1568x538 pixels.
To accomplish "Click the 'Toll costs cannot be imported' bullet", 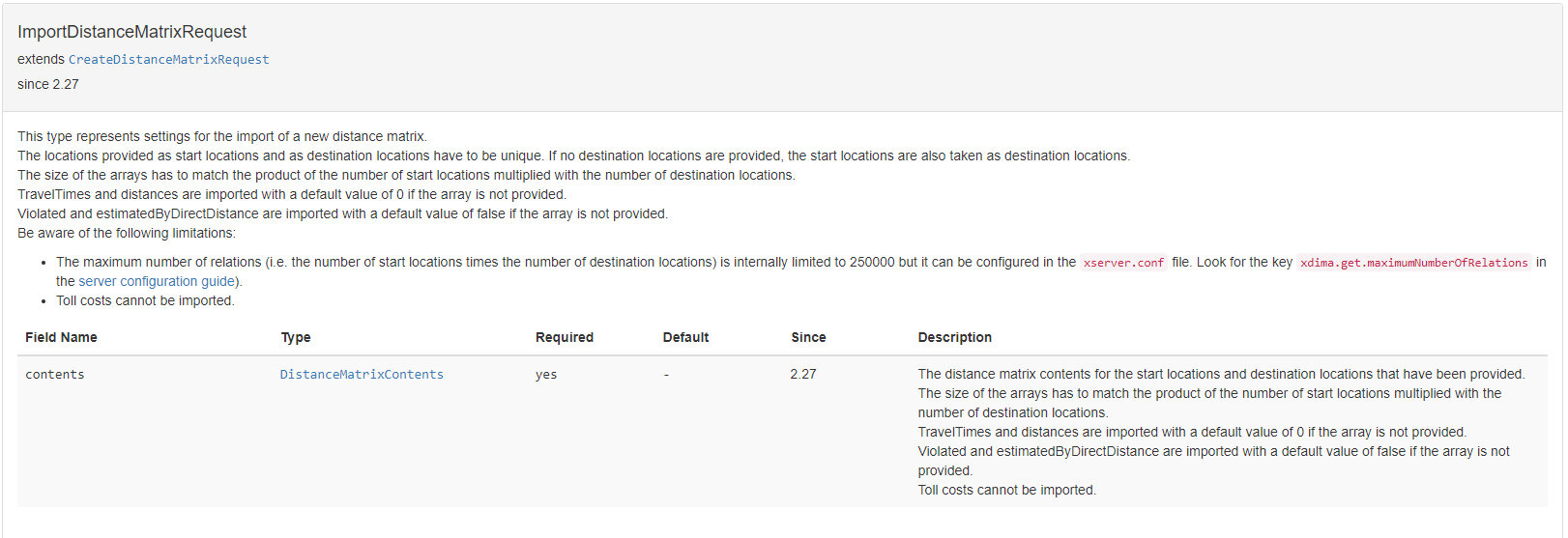I will click(x=145, y=300).
